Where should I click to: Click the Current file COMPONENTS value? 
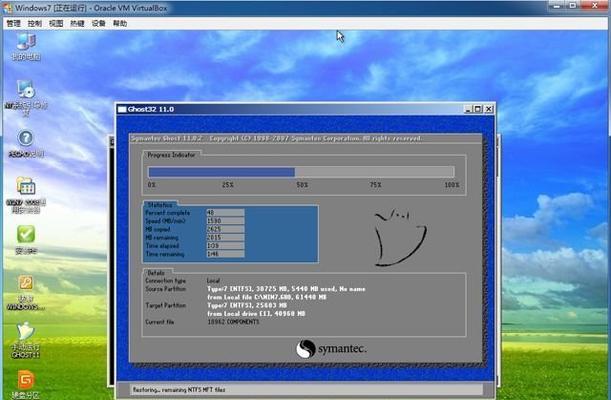coord(233,322)
